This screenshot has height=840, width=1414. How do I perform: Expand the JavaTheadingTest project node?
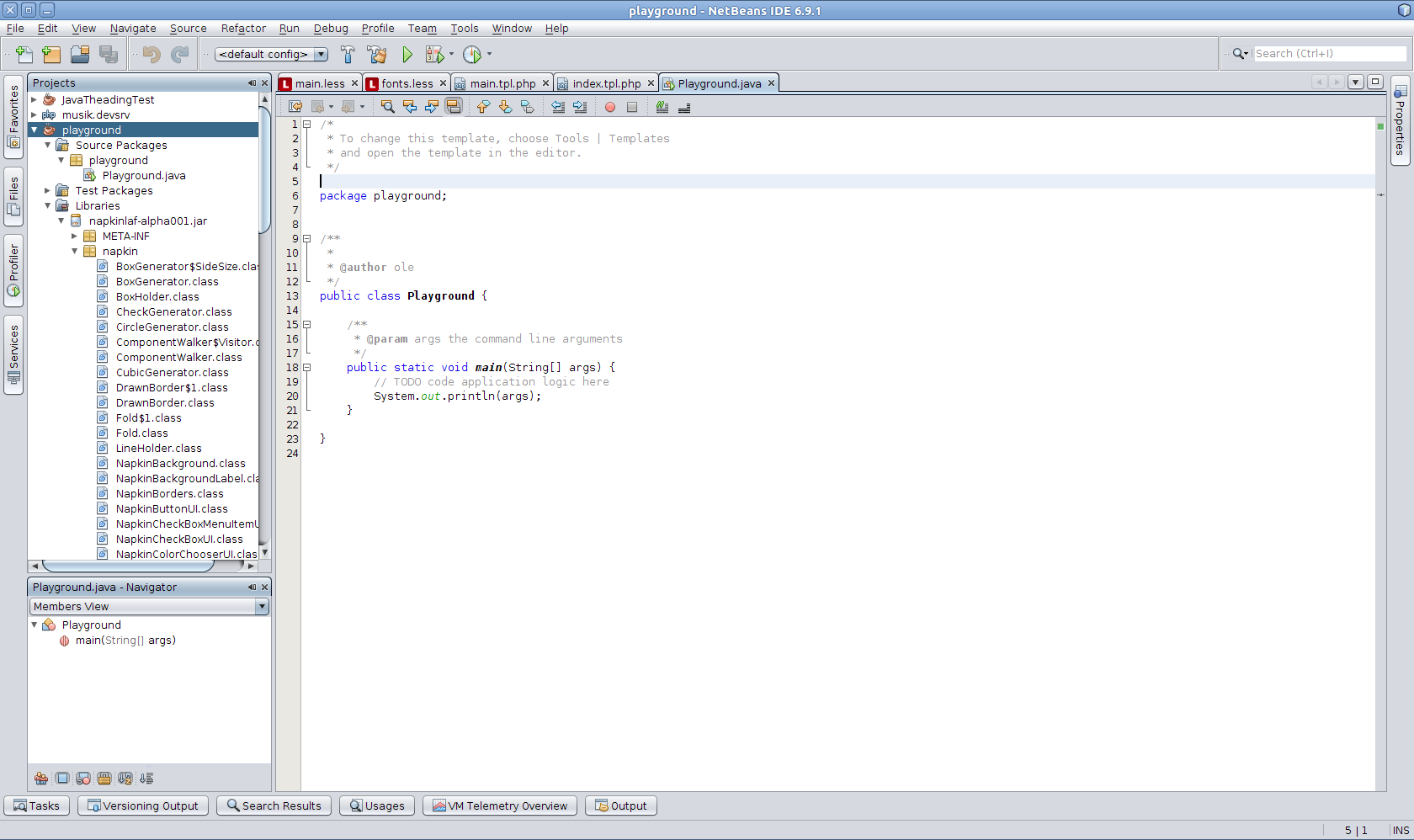35,99
